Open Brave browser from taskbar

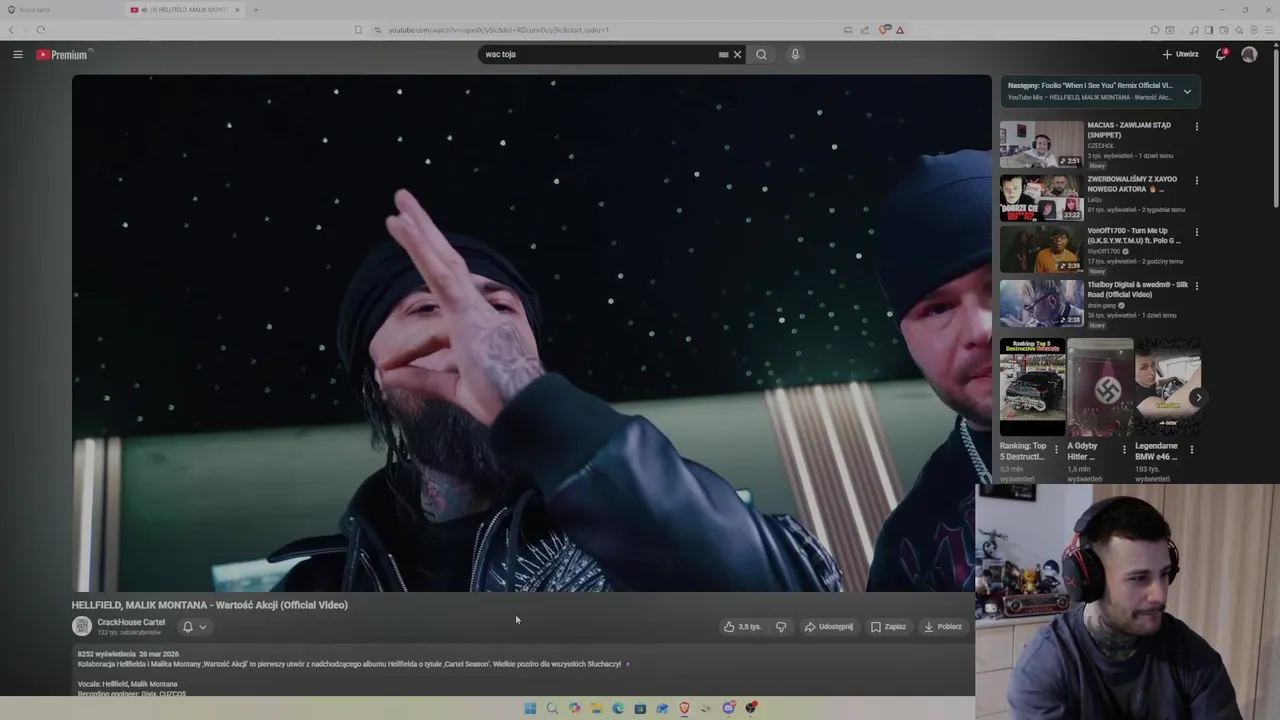pyautogui.click(x=684, y=708)
